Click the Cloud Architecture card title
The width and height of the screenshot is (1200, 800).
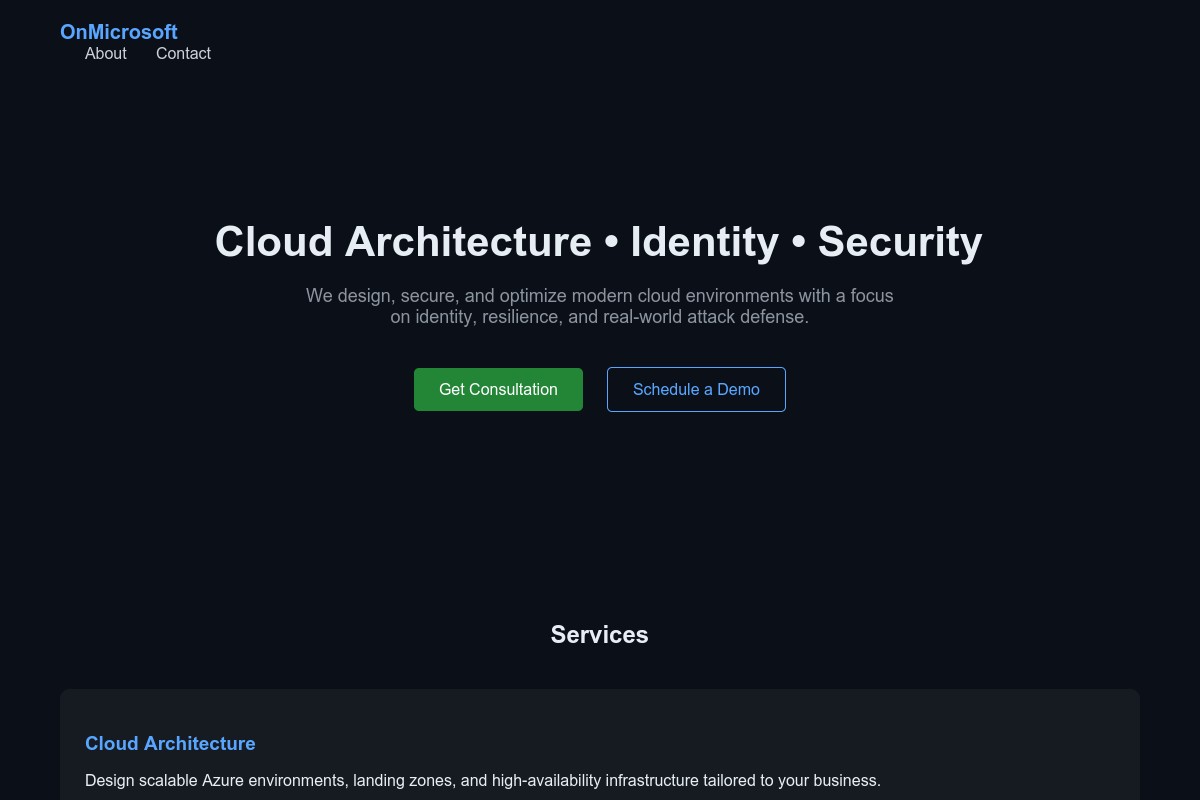click(170, 743)
